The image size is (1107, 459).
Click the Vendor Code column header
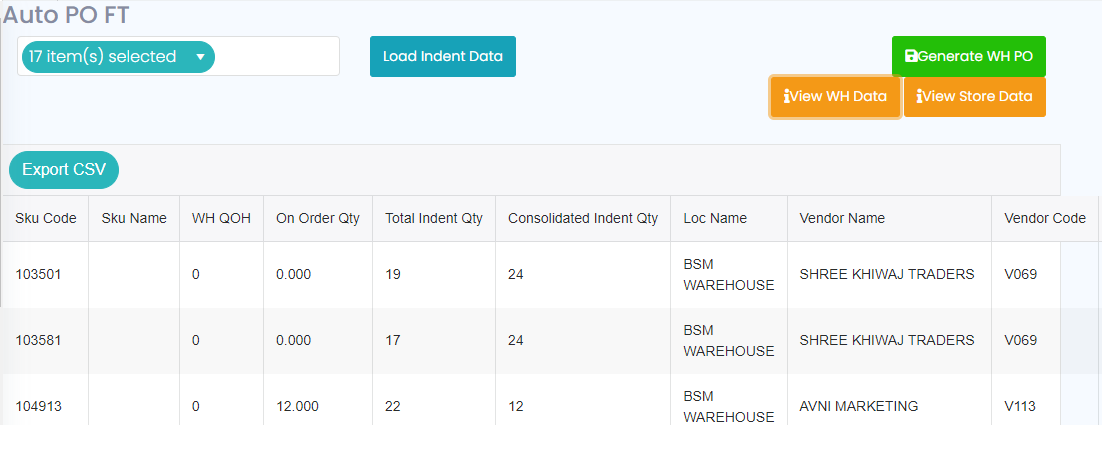point(1045,219)
